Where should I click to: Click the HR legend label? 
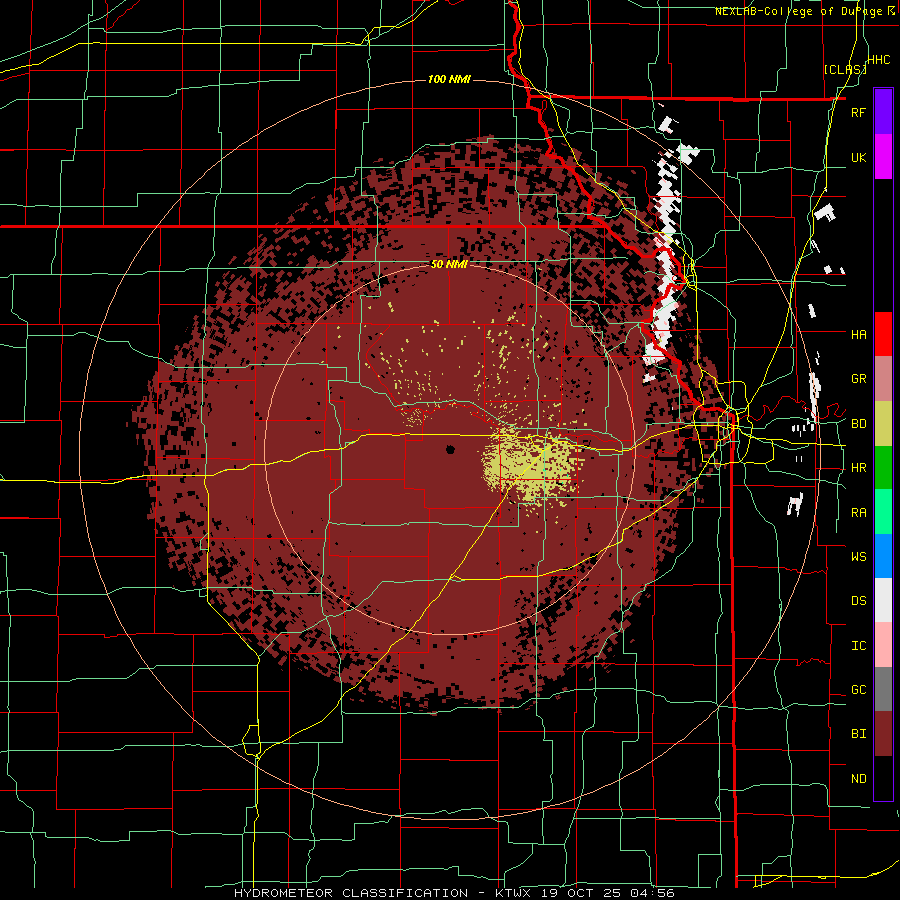[x=858, y=468]
